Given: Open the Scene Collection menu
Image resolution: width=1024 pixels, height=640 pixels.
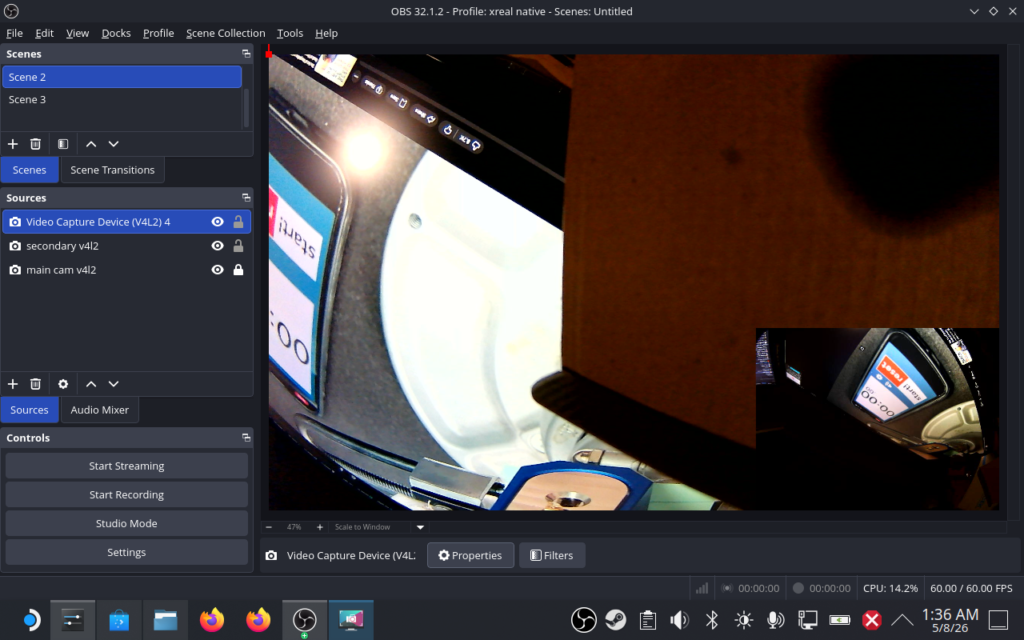Looking at the screenshot, I should point(225,33).
